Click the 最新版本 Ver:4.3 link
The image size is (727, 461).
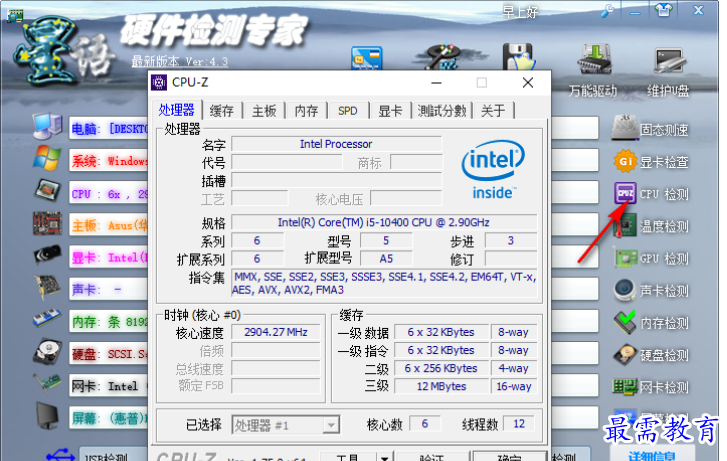tap(179, 61)
